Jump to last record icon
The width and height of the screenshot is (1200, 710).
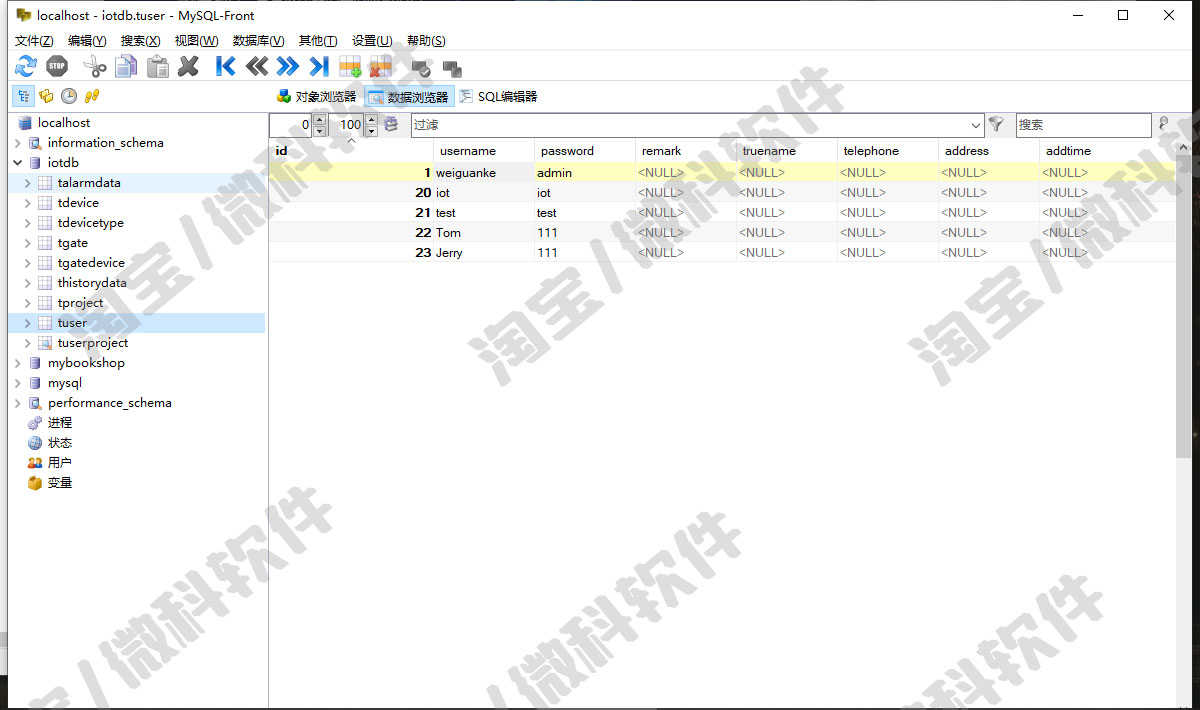319,67
